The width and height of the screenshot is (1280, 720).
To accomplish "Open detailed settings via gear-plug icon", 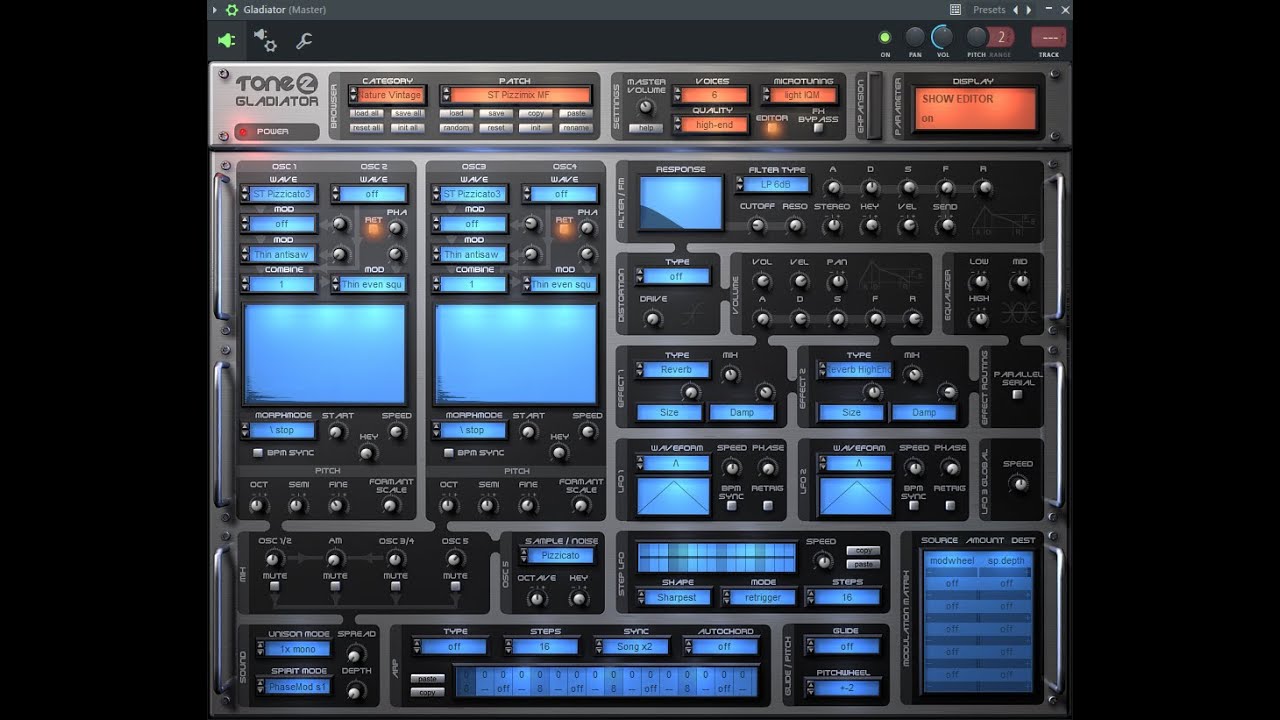I will pos(265,40).
